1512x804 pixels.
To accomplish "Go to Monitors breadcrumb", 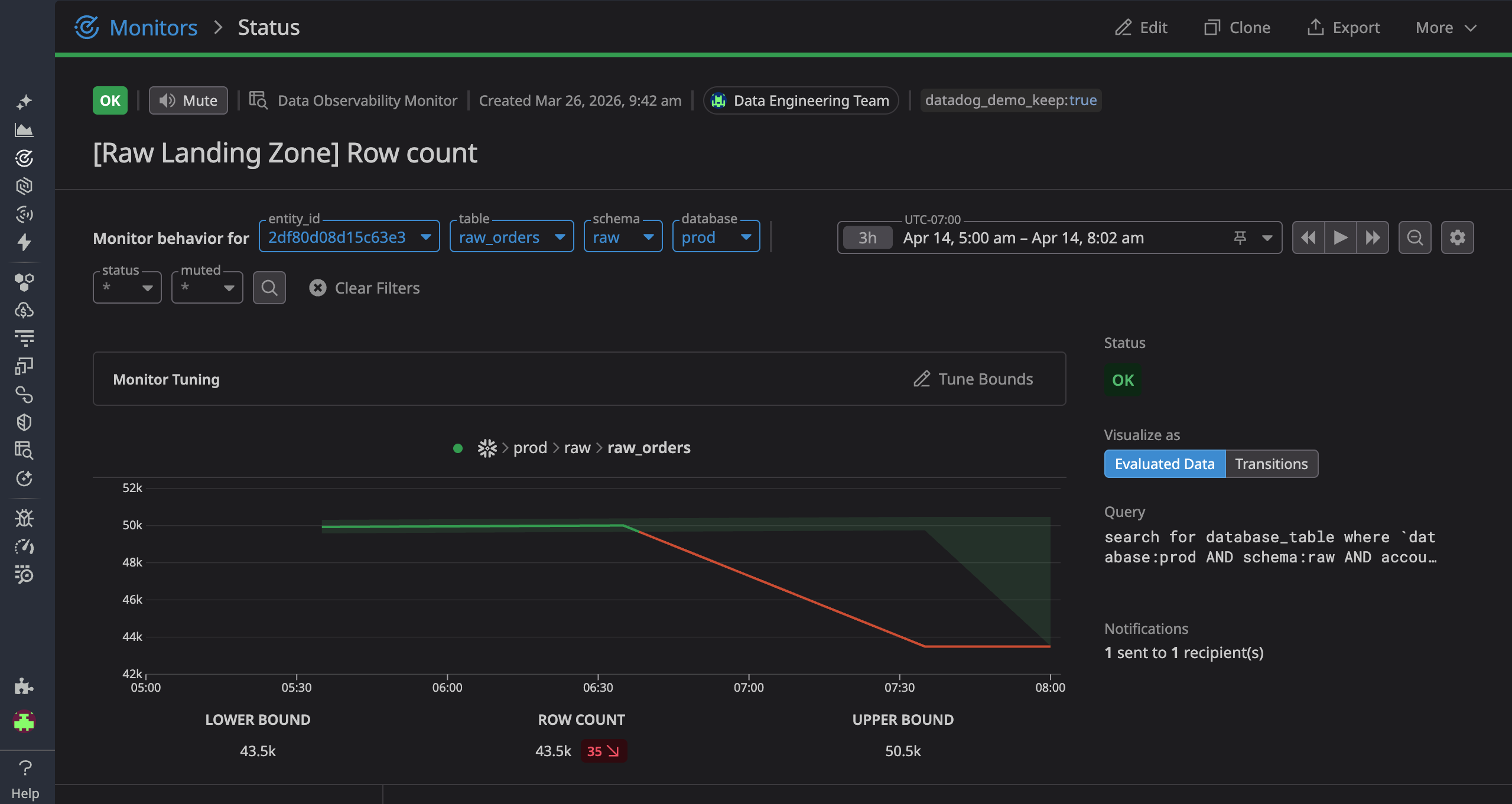I will [154, 27].
